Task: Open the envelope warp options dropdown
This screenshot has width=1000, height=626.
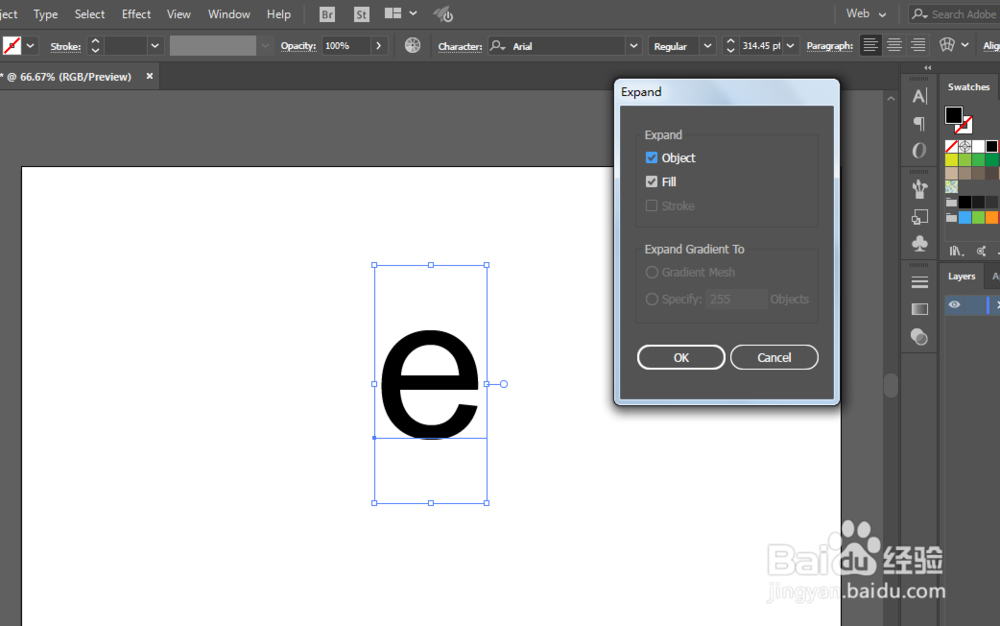Action: pos(964,45)
